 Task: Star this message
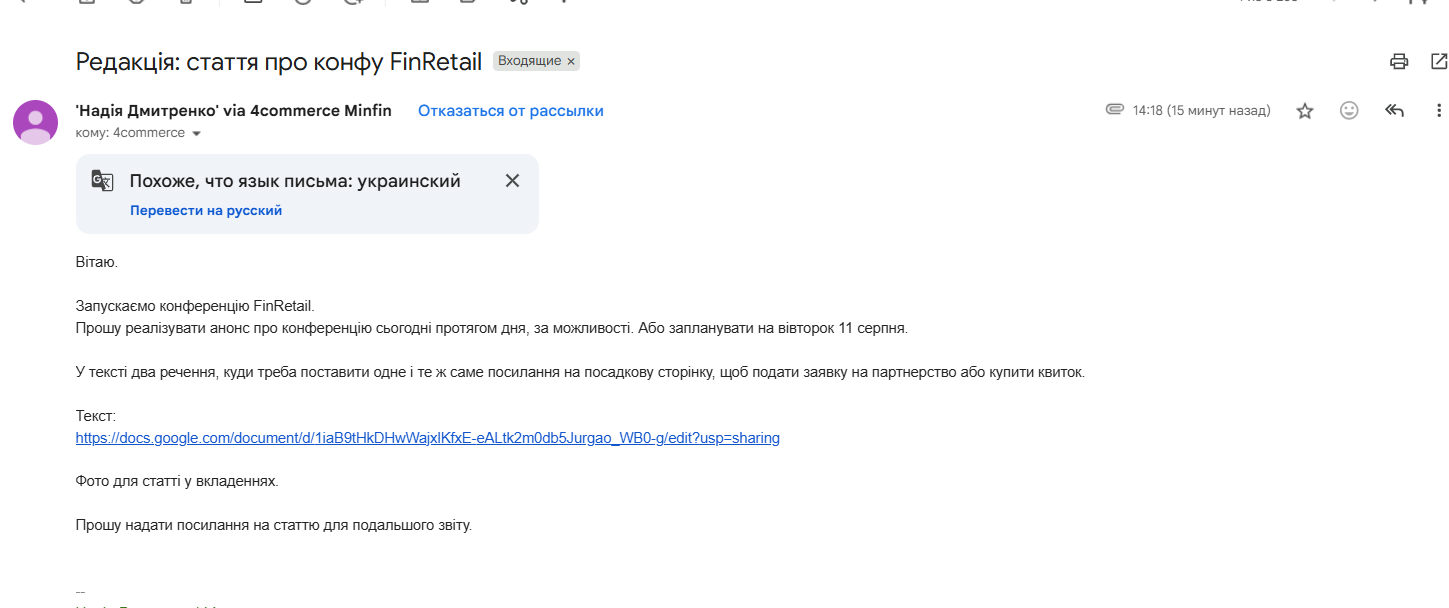[x=1305, y=111]
